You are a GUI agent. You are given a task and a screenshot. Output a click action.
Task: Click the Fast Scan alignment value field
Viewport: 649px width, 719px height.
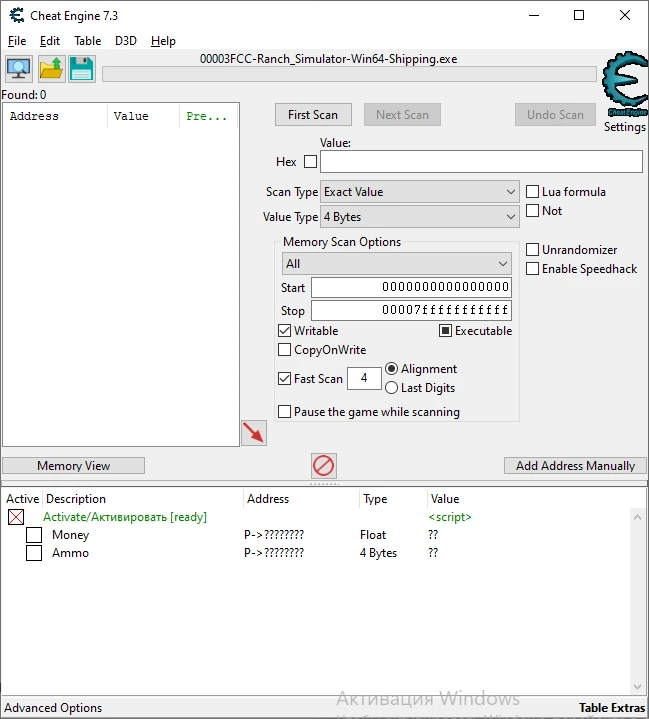click(364, 378)
